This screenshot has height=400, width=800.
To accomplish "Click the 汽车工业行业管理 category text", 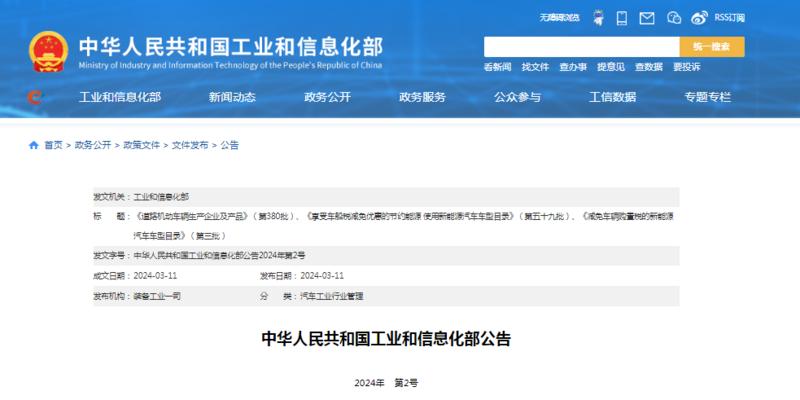I will click(x=332, y=296).
